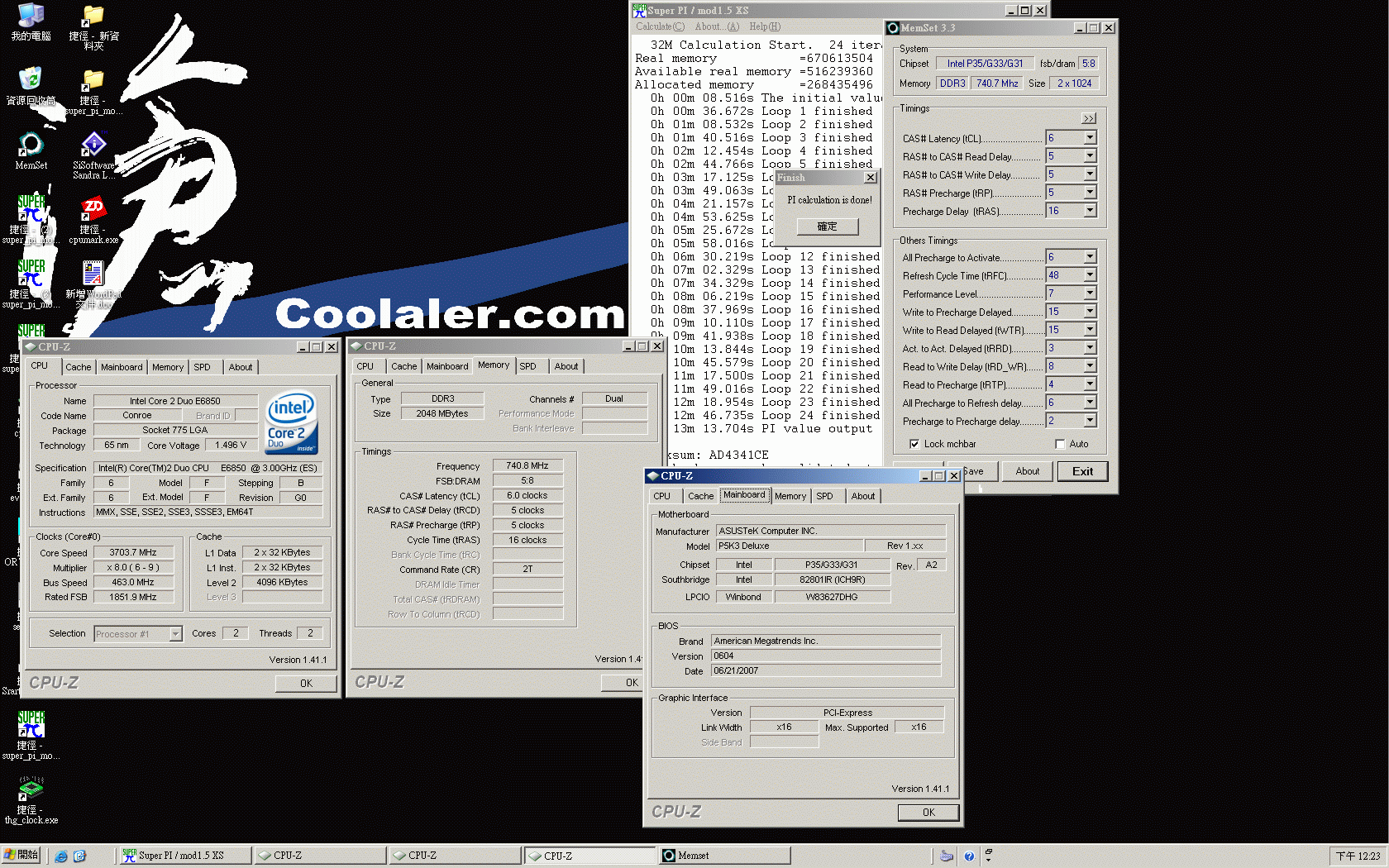The height and width of the screenshot is (868, 1389).
Task: Switch to About tab in the CPU-Z window showing the ASUSTeK motherboard
Action: click(862, 496)
